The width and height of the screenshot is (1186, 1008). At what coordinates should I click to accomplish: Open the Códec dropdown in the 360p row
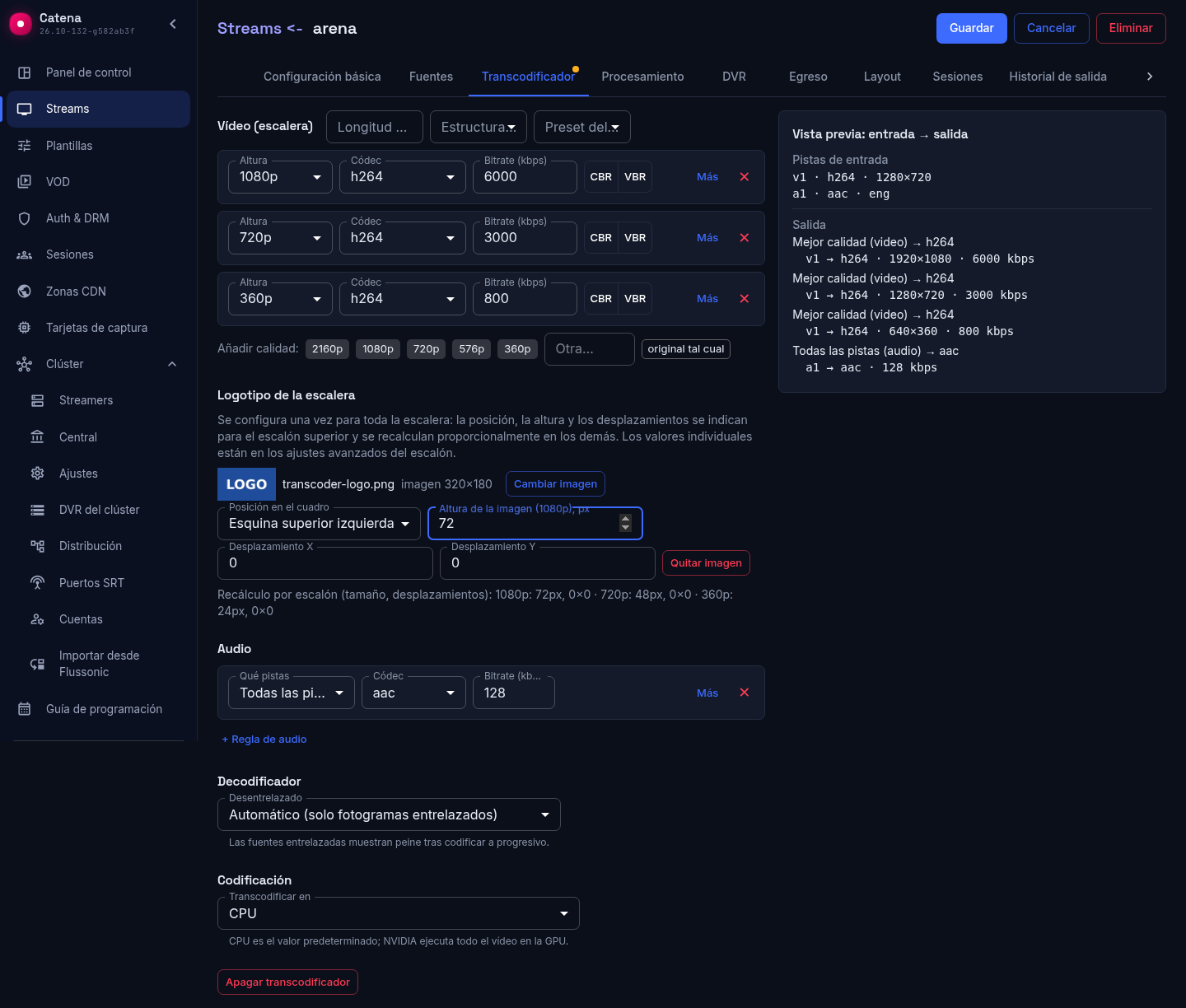coord(403,299)
